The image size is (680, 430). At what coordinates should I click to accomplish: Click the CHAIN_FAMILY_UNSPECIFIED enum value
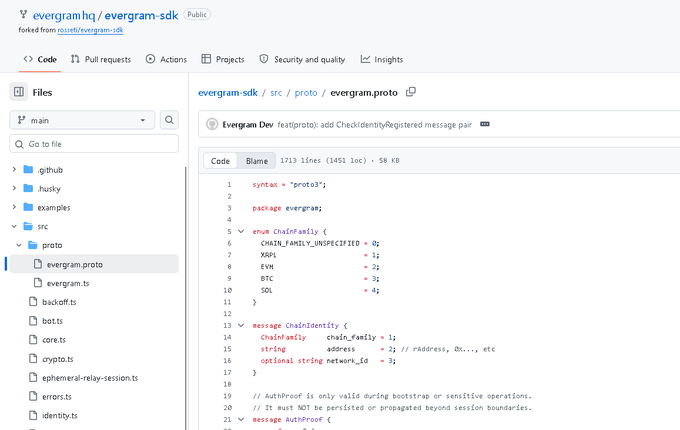[310, 244]
